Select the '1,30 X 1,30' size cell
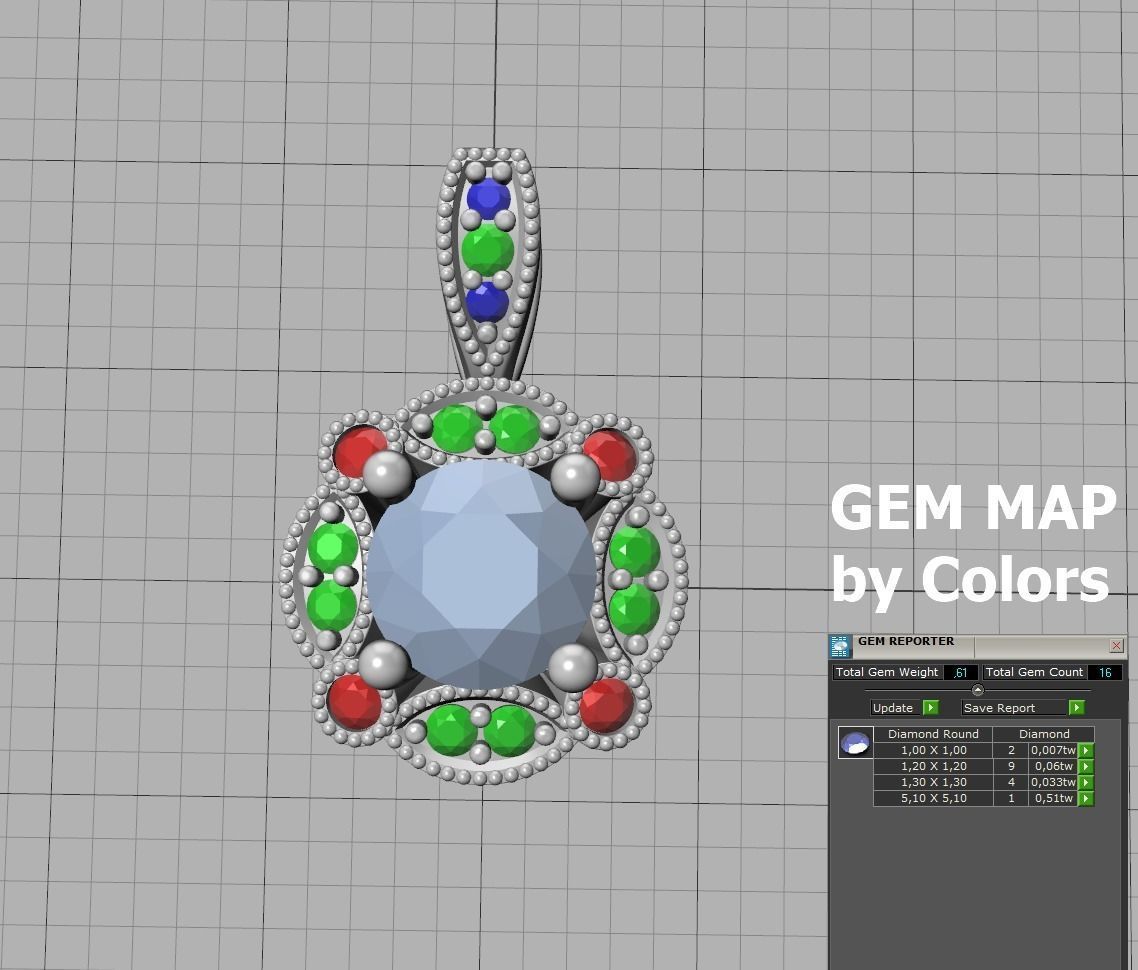 [x=933, y=782]
